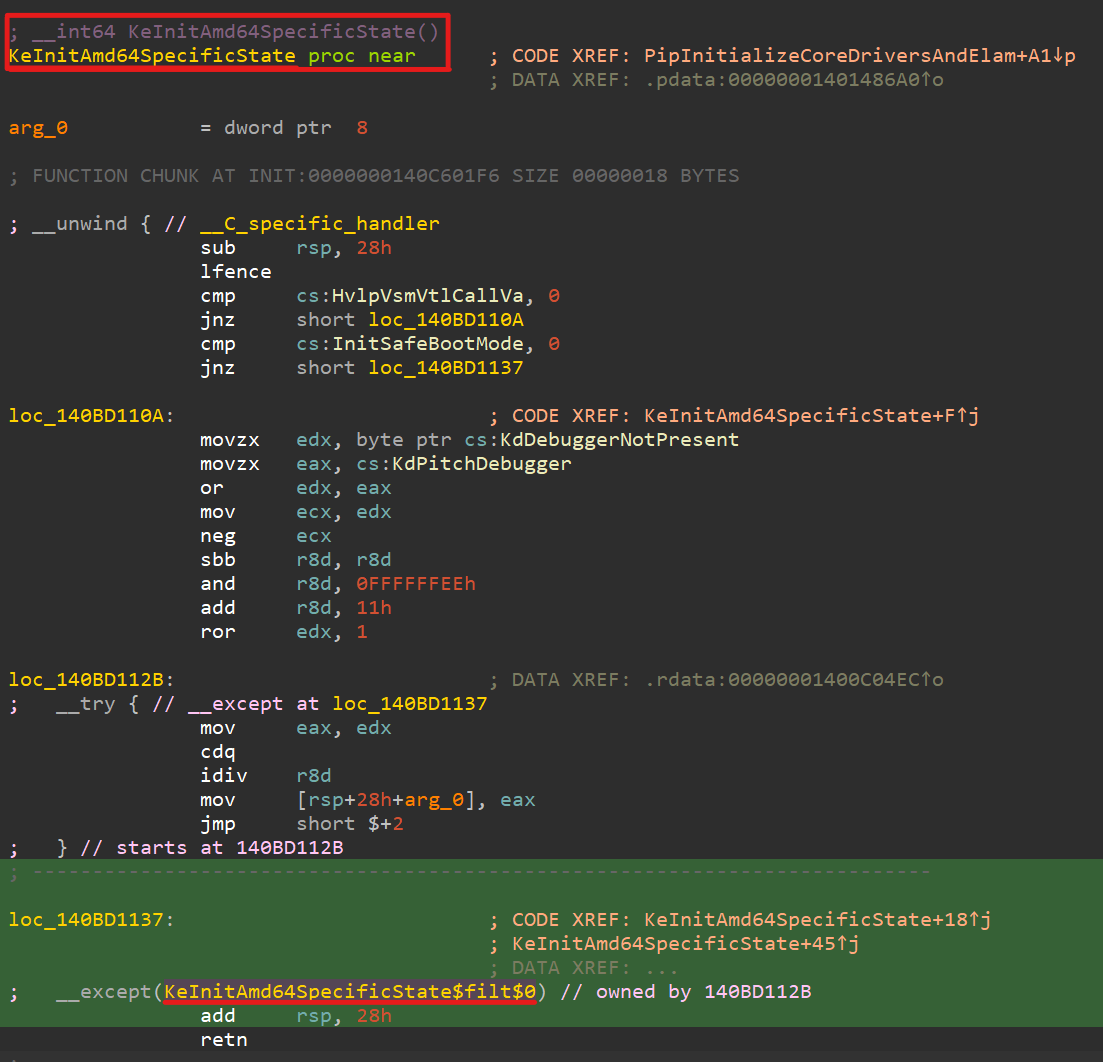Select the 0FFFFFFEEh immediate value

[x=415, y=584]
